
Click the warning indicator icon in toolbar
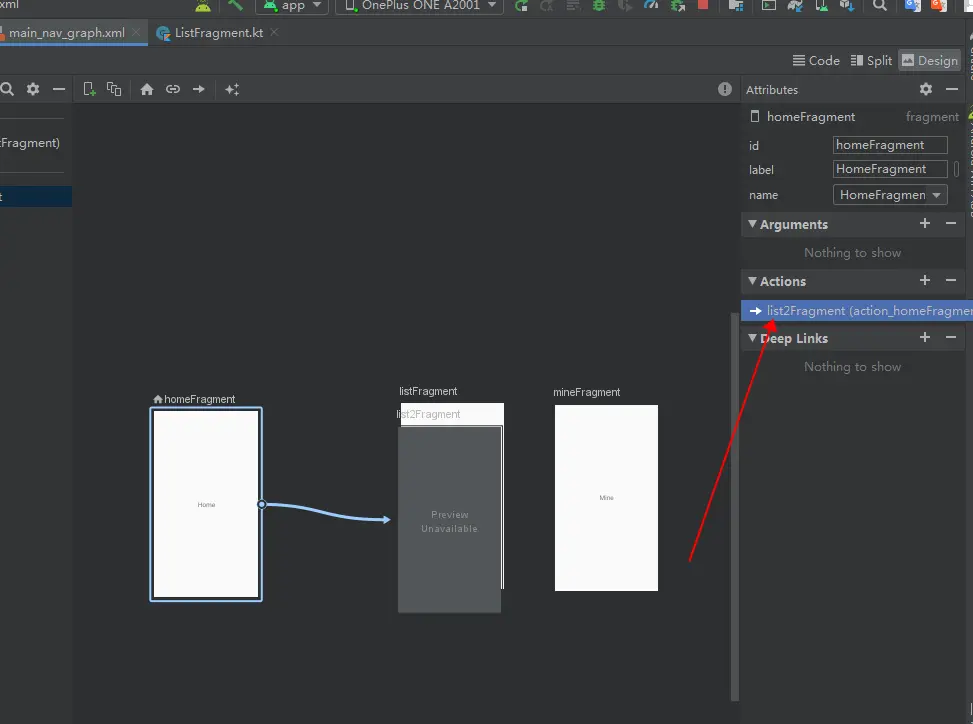point(725,89)
